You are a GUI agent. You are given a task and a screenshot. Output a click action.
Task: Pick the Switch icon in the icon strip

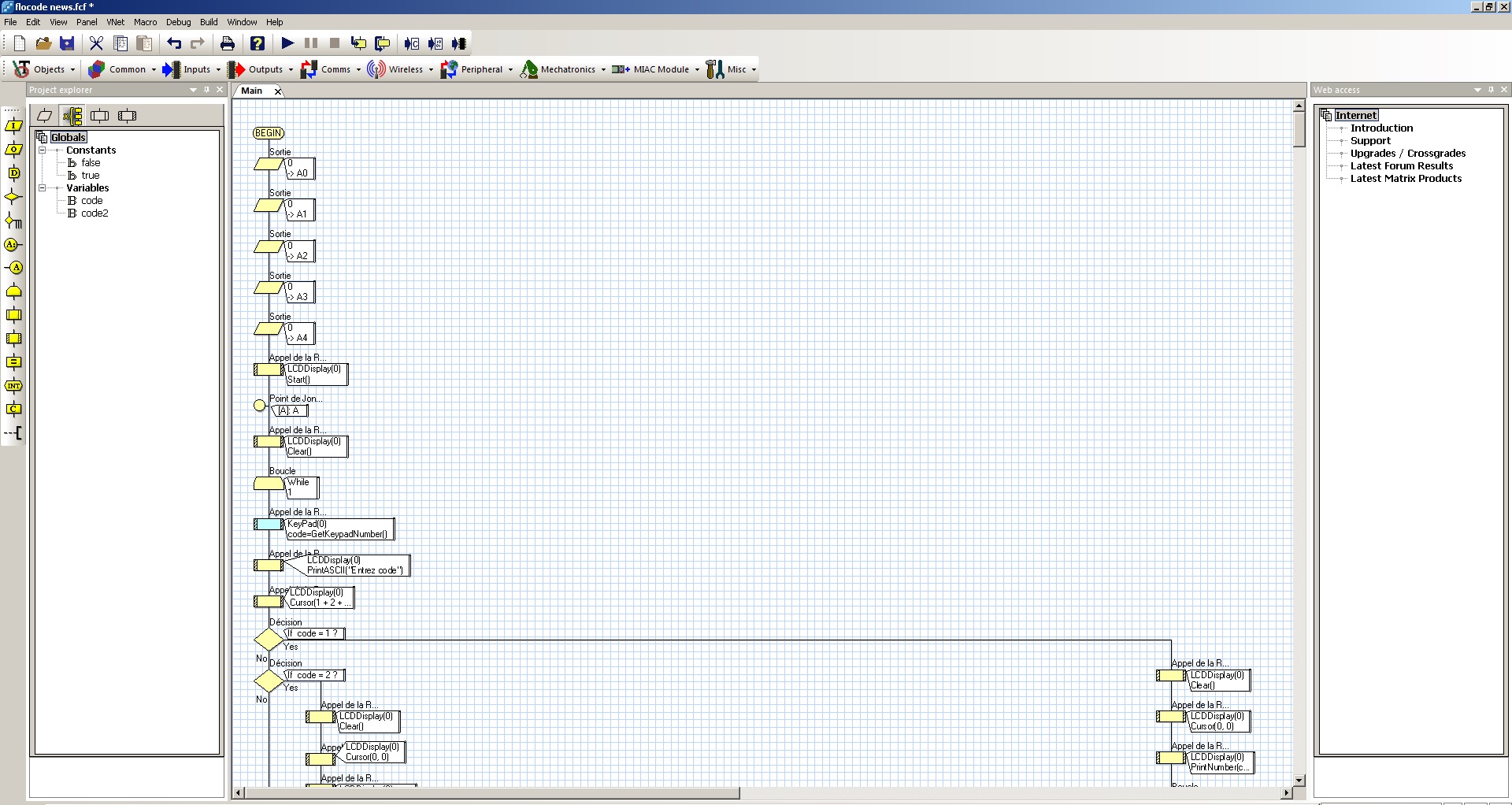tap(13, 221)
